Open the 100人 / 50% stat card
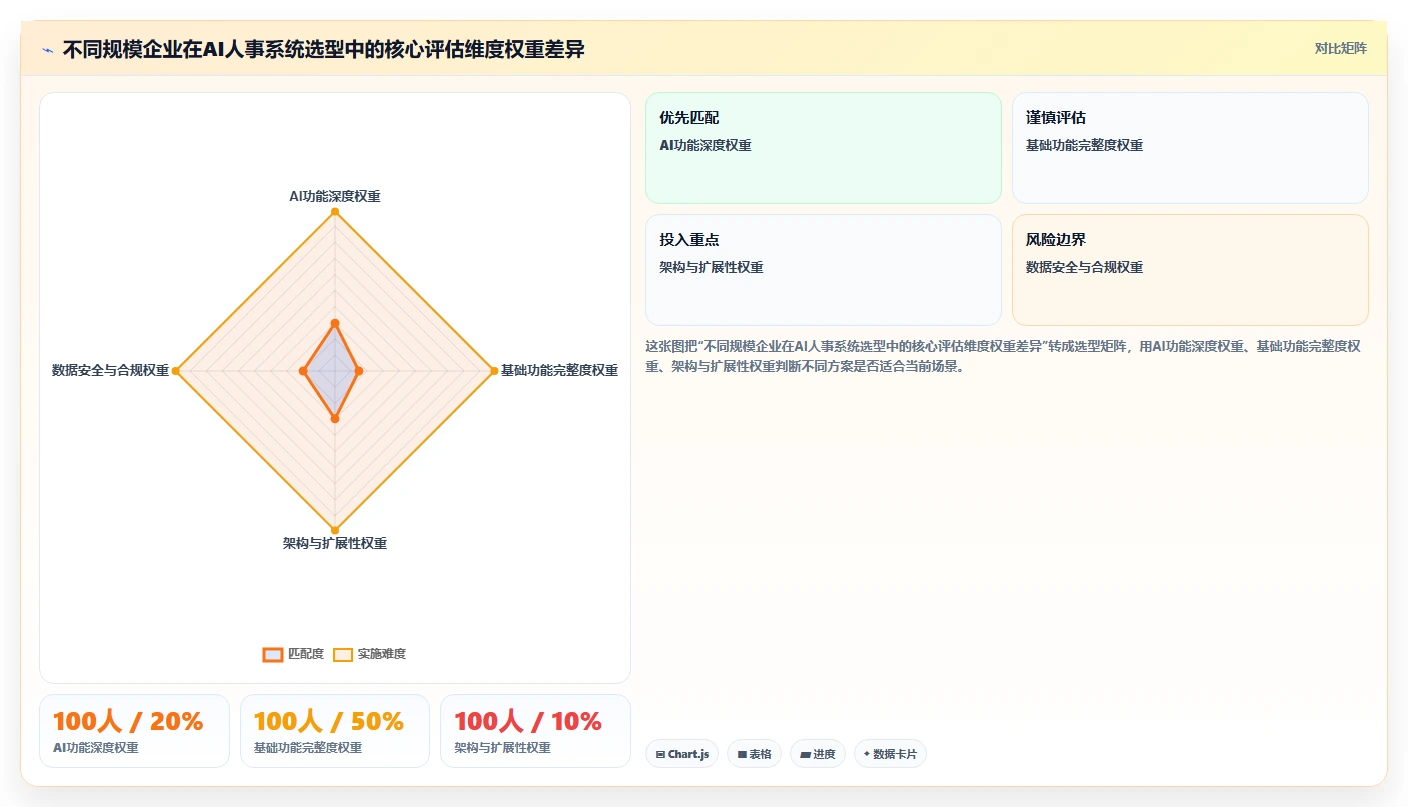Image resolution: width=1408 pixels, height=807 pixels. click(335, 731)
